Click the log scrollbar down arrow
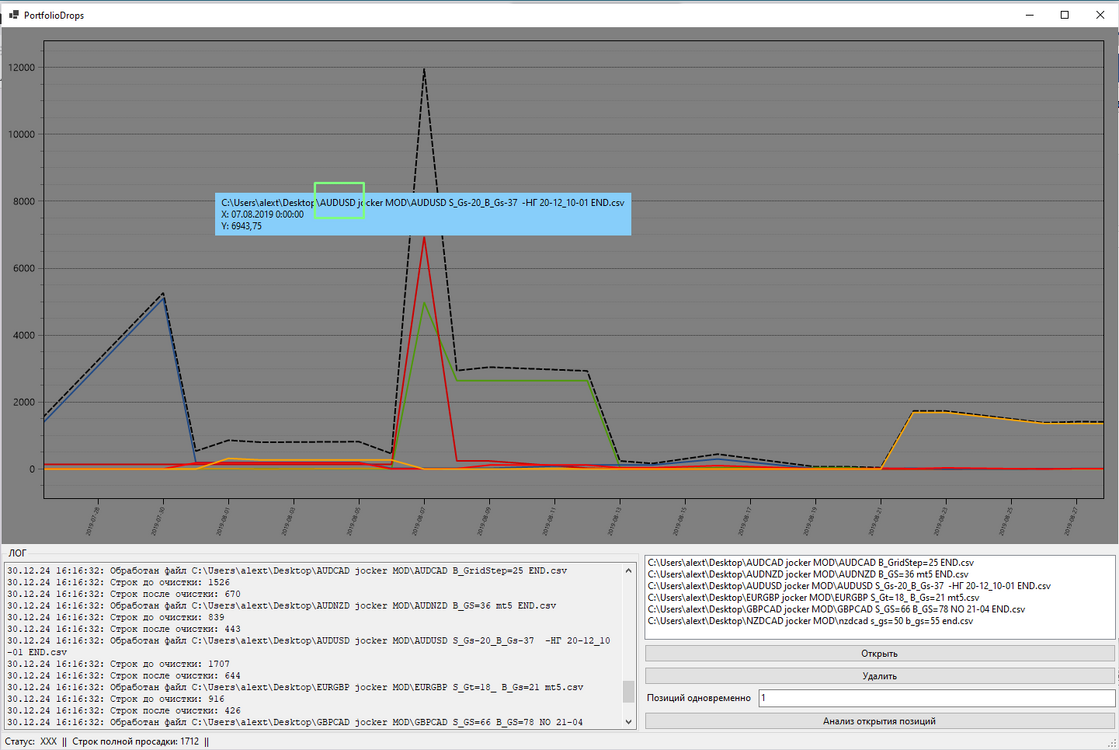The height and width of the screenshot is (750, 1119). pos(628,721)
